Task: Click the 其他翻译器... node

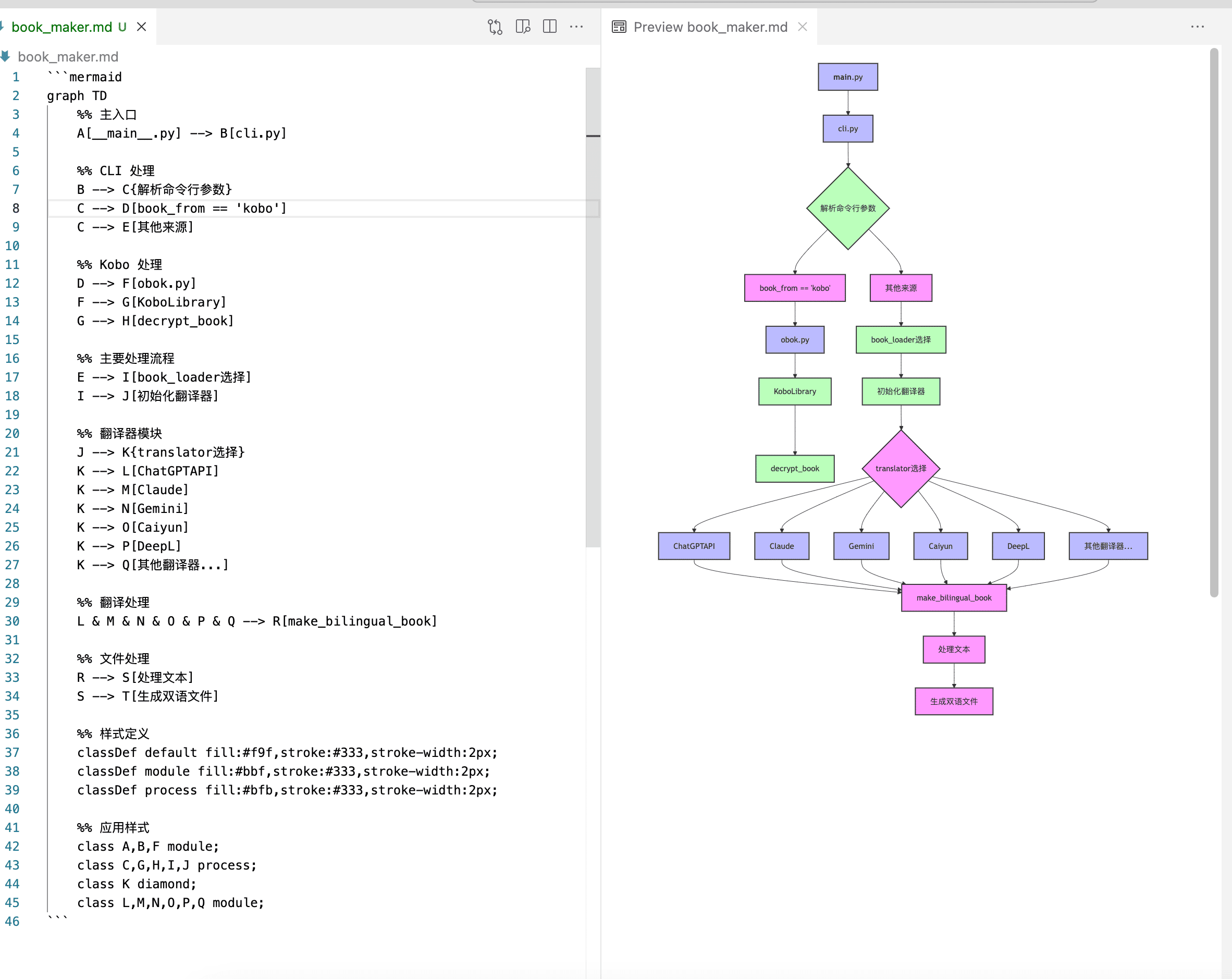Action: [1108, 546]
